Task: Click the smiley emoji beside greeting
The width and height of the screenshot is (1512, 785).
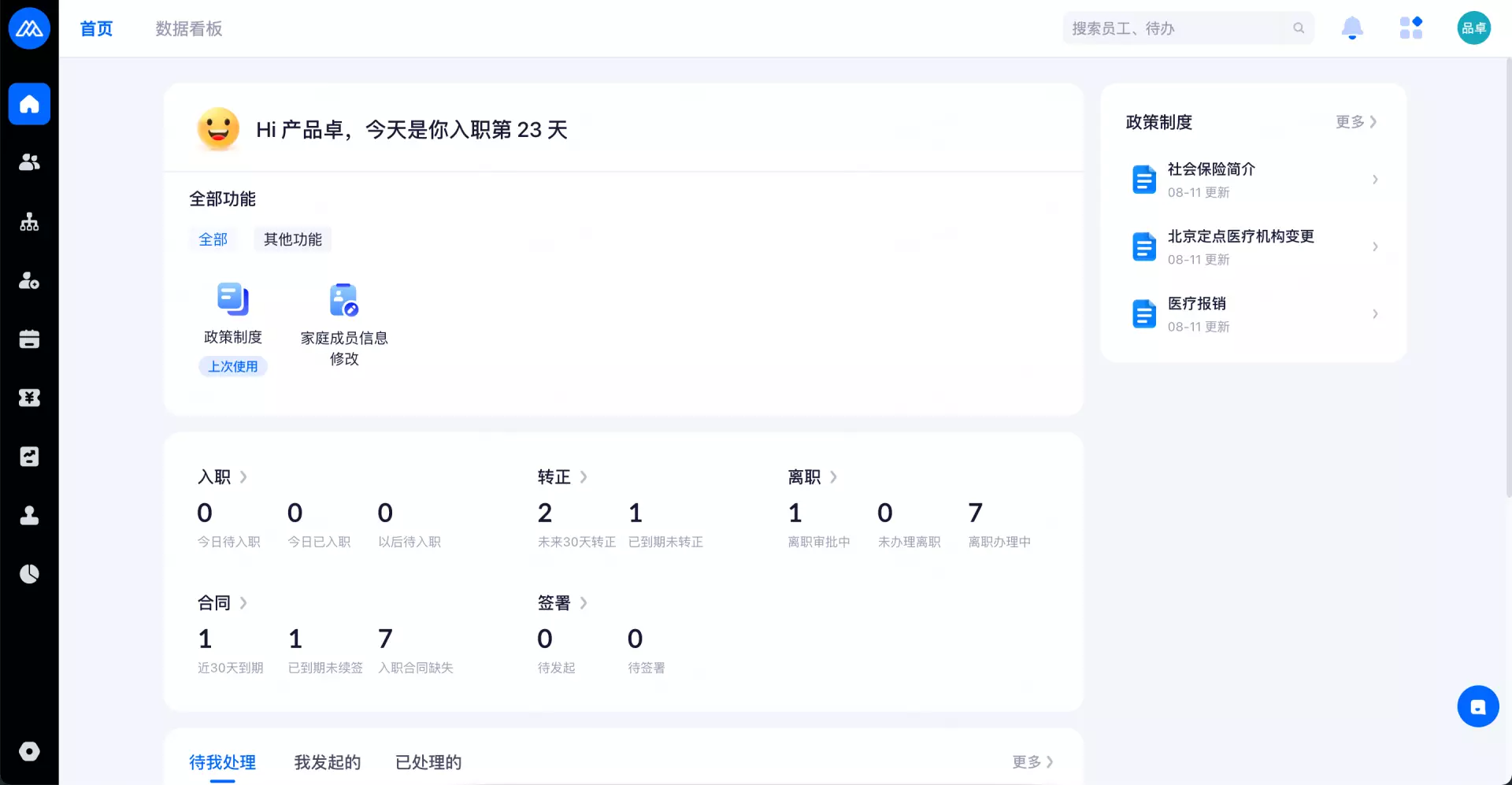Action: click(218, 128)
